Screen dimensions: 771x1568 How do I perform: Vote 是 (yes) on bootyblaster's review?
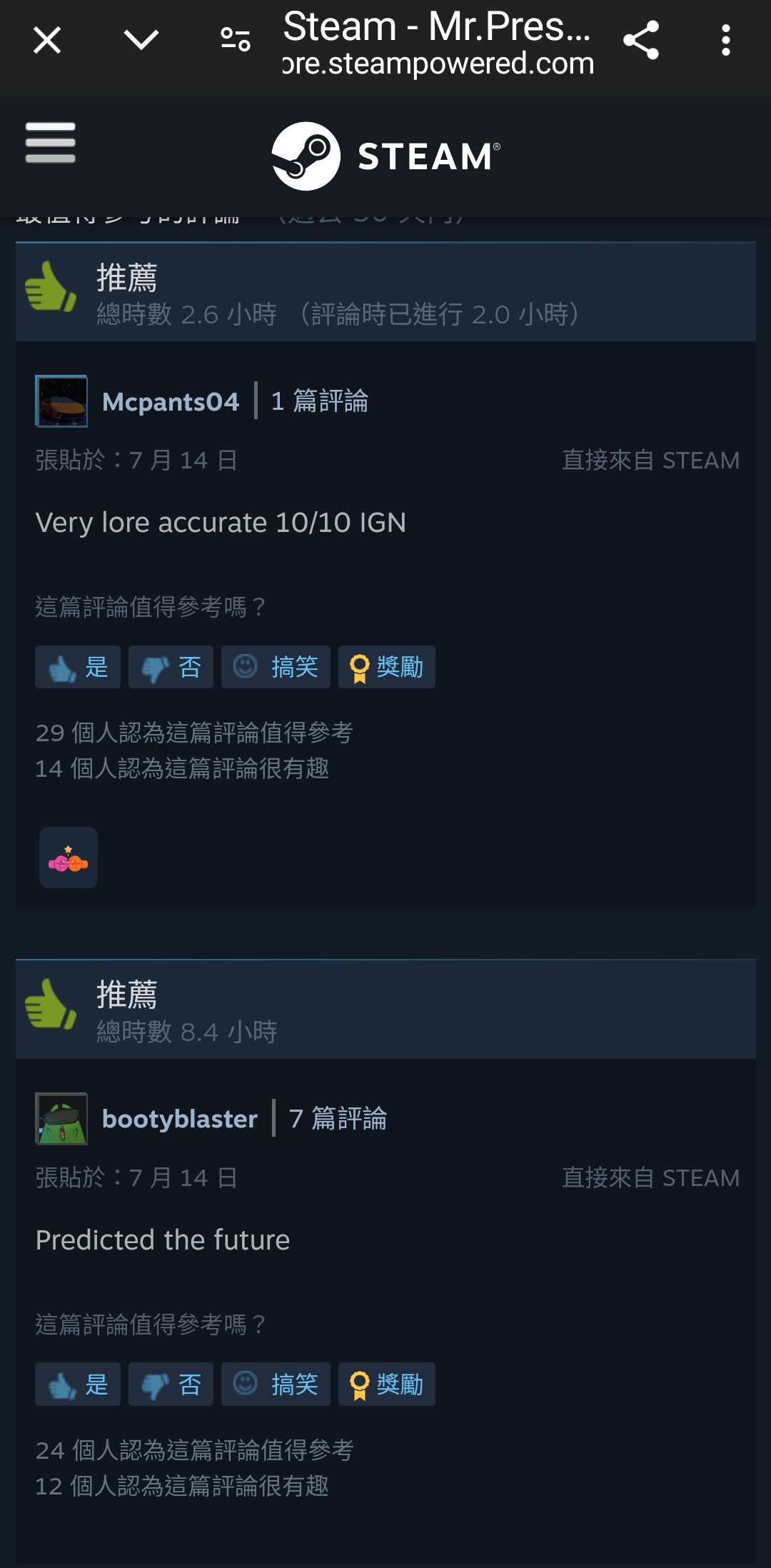tap(78, 1384)
